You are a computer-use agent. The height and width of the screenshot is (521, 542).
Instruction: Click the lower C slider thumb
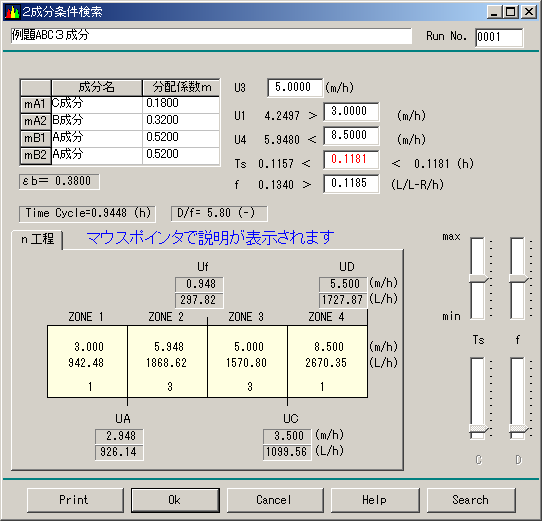tap(478, 429)
